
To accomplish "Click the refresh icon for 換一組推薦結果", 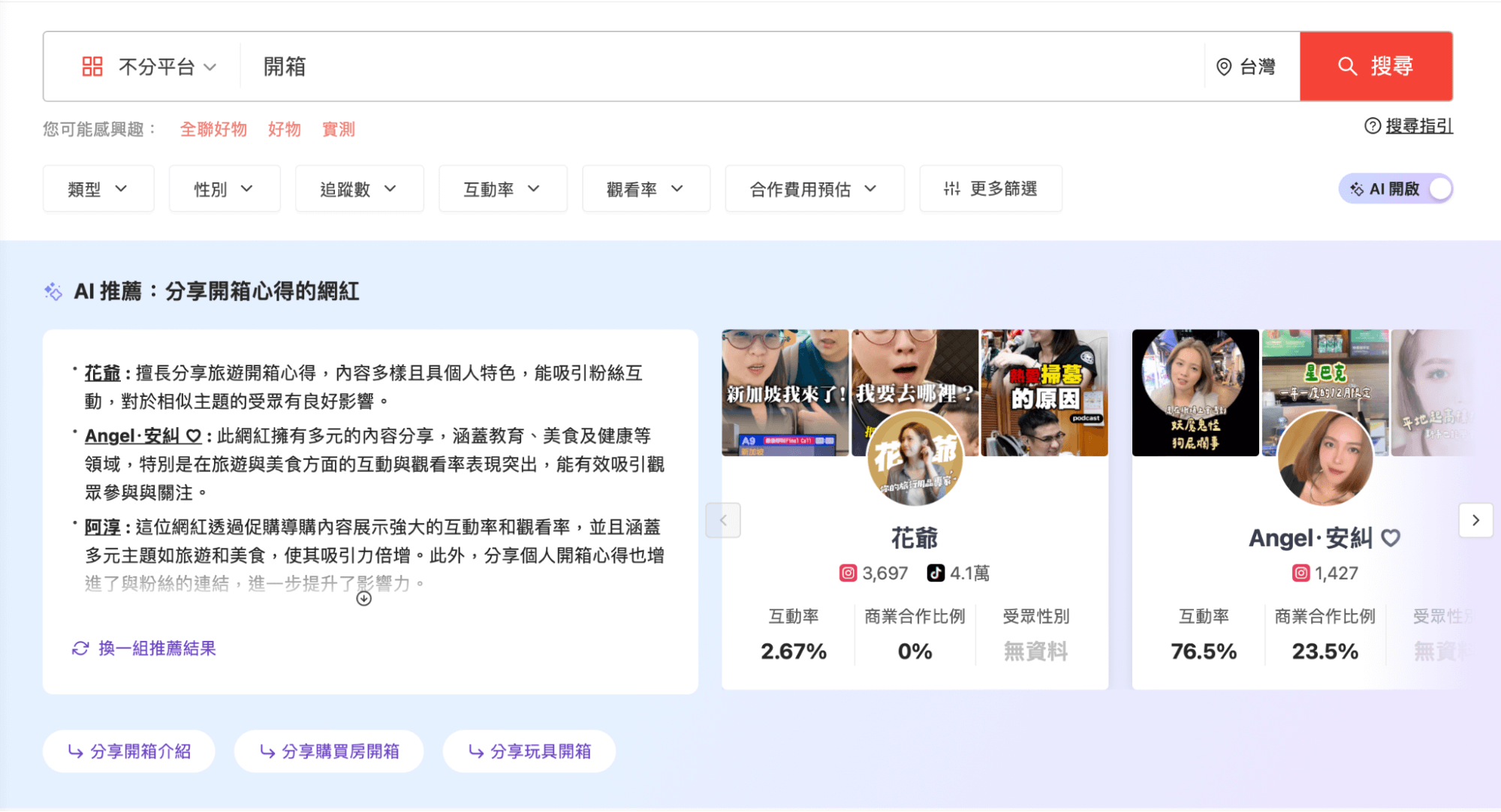I will click(x=80, y=648).
